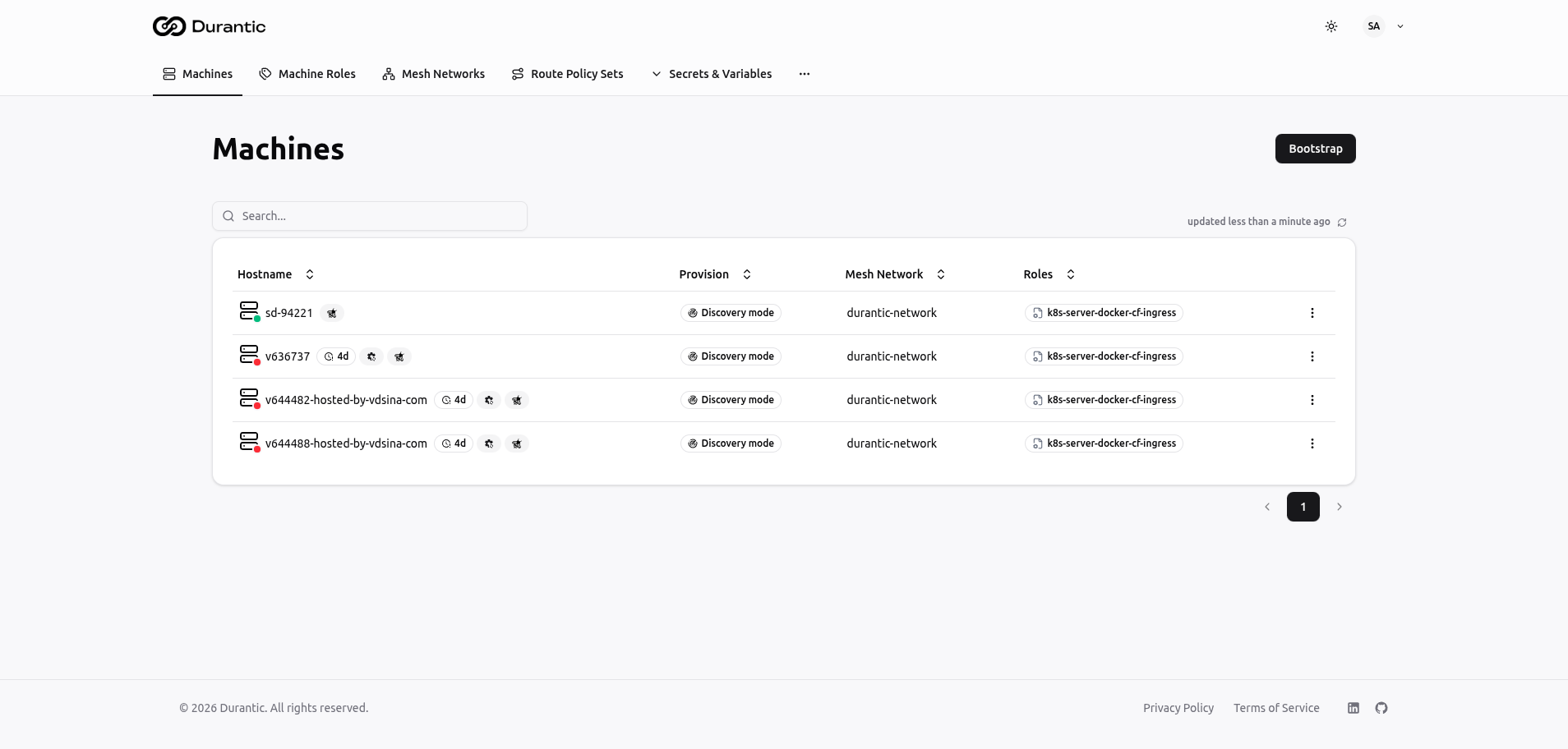Open the more navigation items ellipsis

[x=805, y=74]
